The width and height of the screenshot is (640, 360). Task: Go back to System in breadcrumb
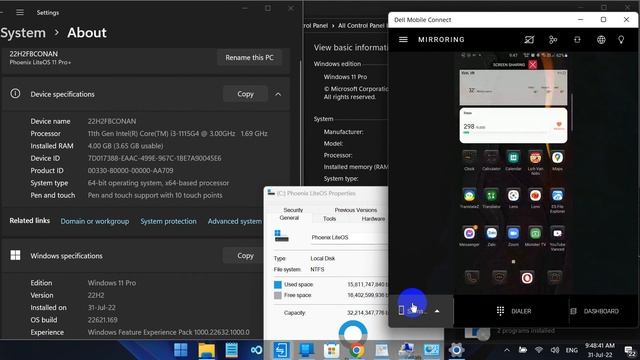23,33
